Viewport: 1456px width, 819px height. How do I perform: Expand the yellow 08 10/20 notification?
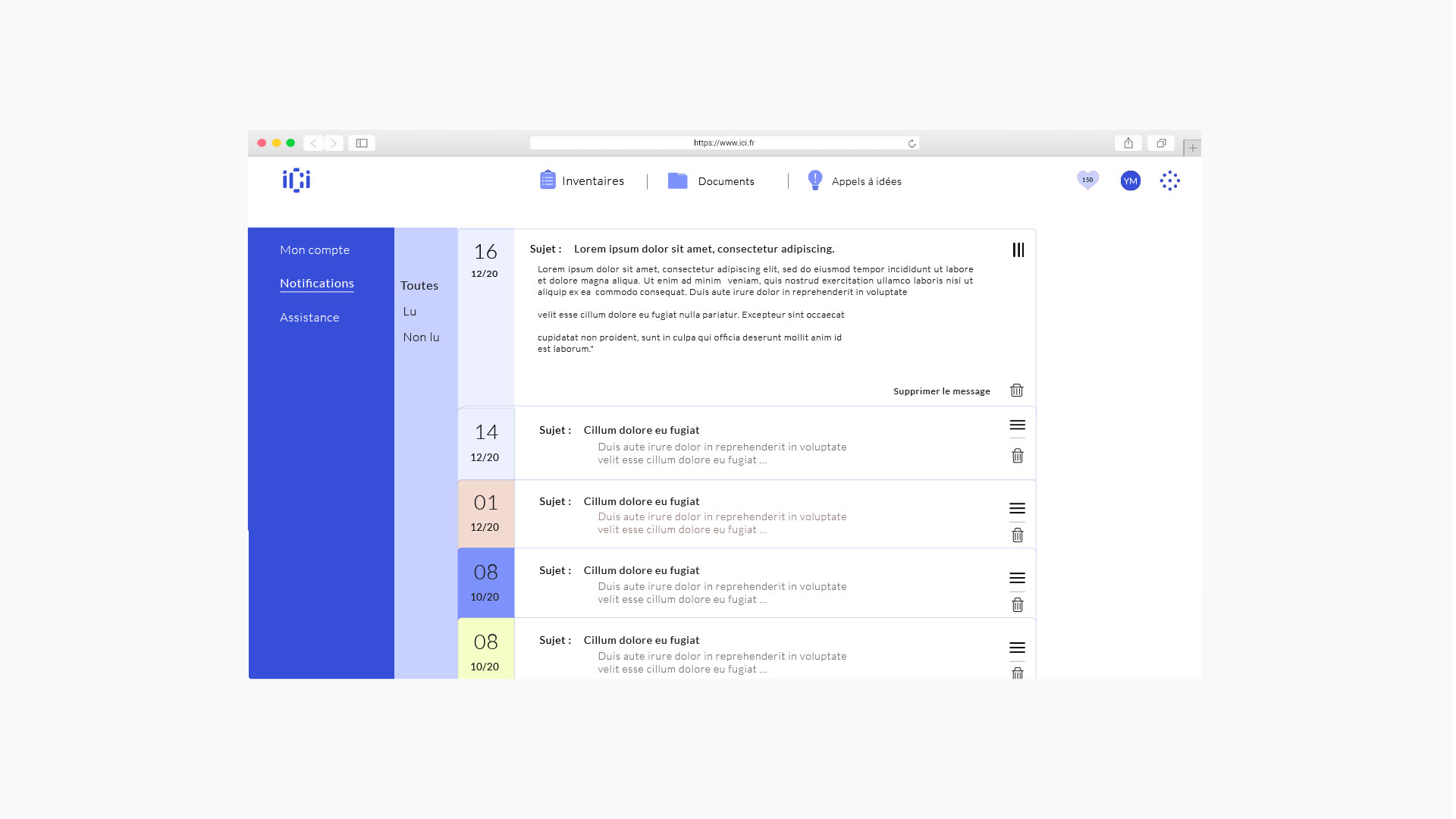click(x=1018, y=648)
